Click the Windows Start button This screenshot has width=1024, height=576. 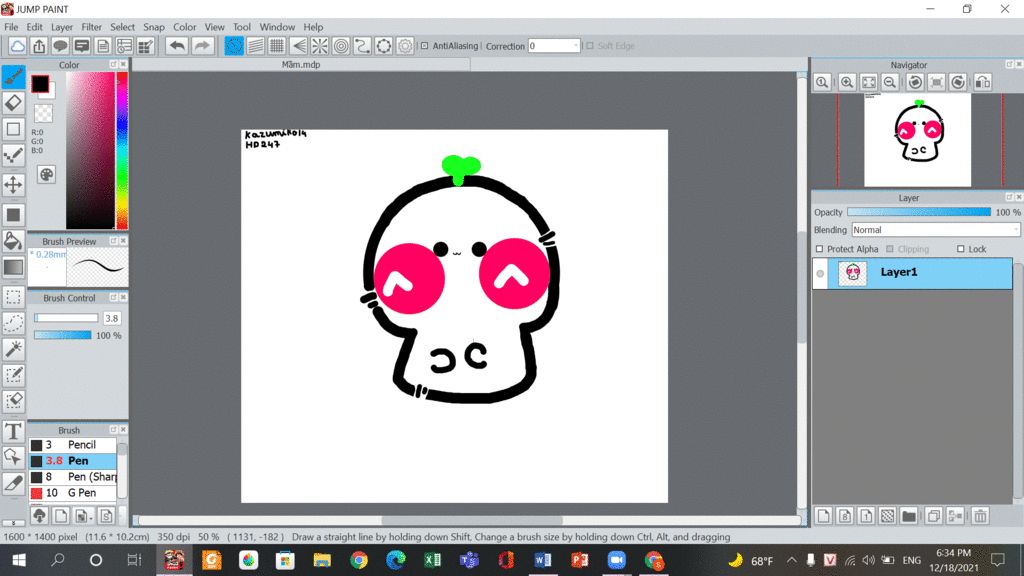[19, 560]
